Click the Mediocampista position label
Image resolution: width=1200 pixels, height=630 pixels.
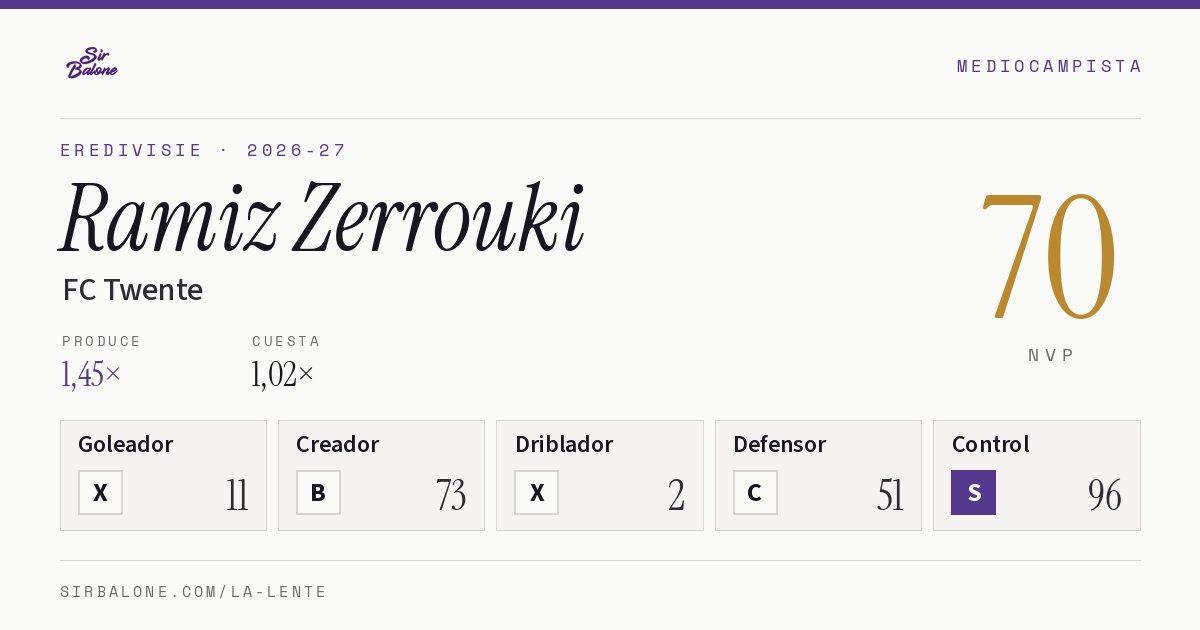point(1049,66)
